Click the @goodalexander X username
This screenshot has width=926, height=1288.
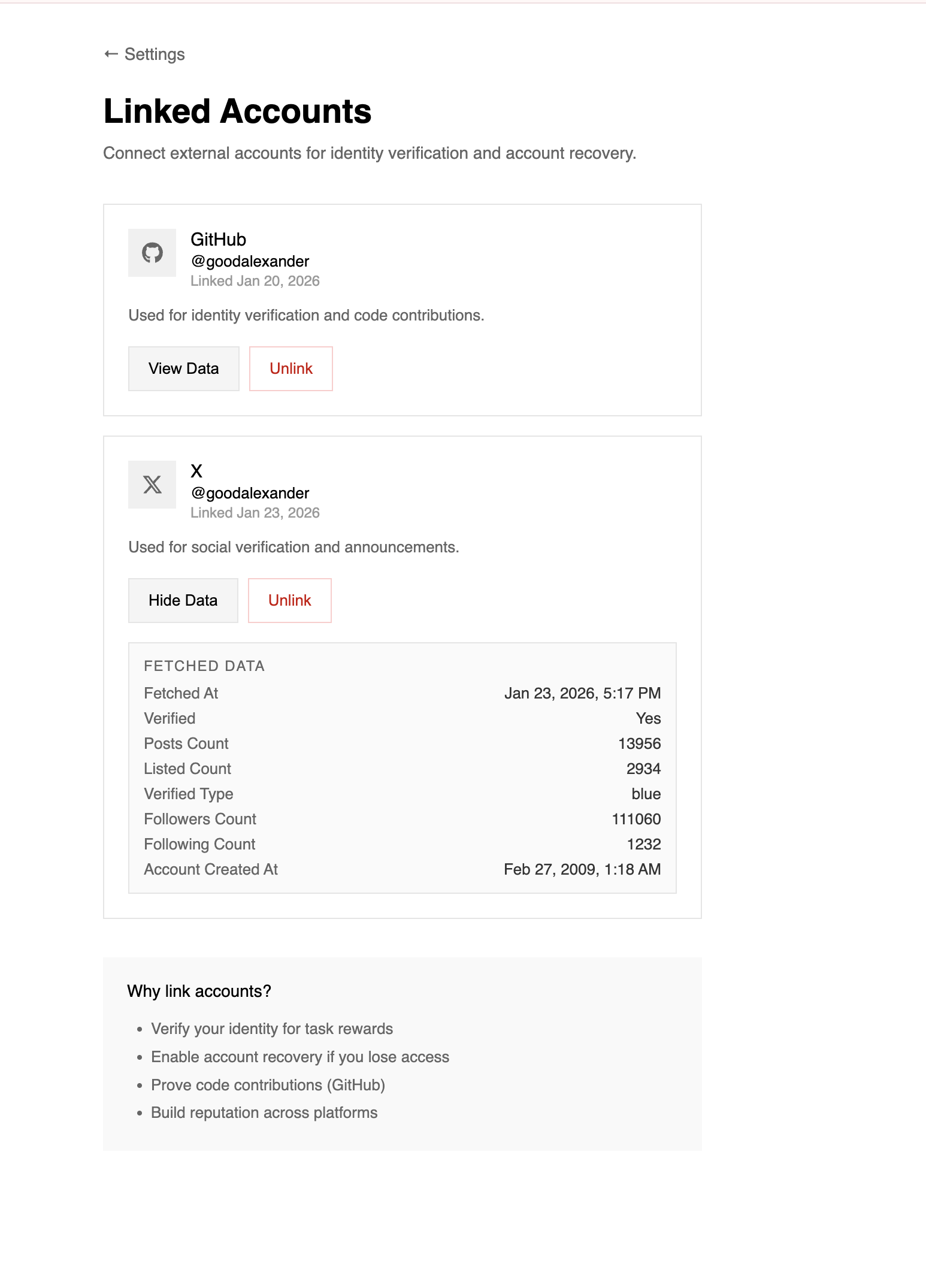point(249,493)
